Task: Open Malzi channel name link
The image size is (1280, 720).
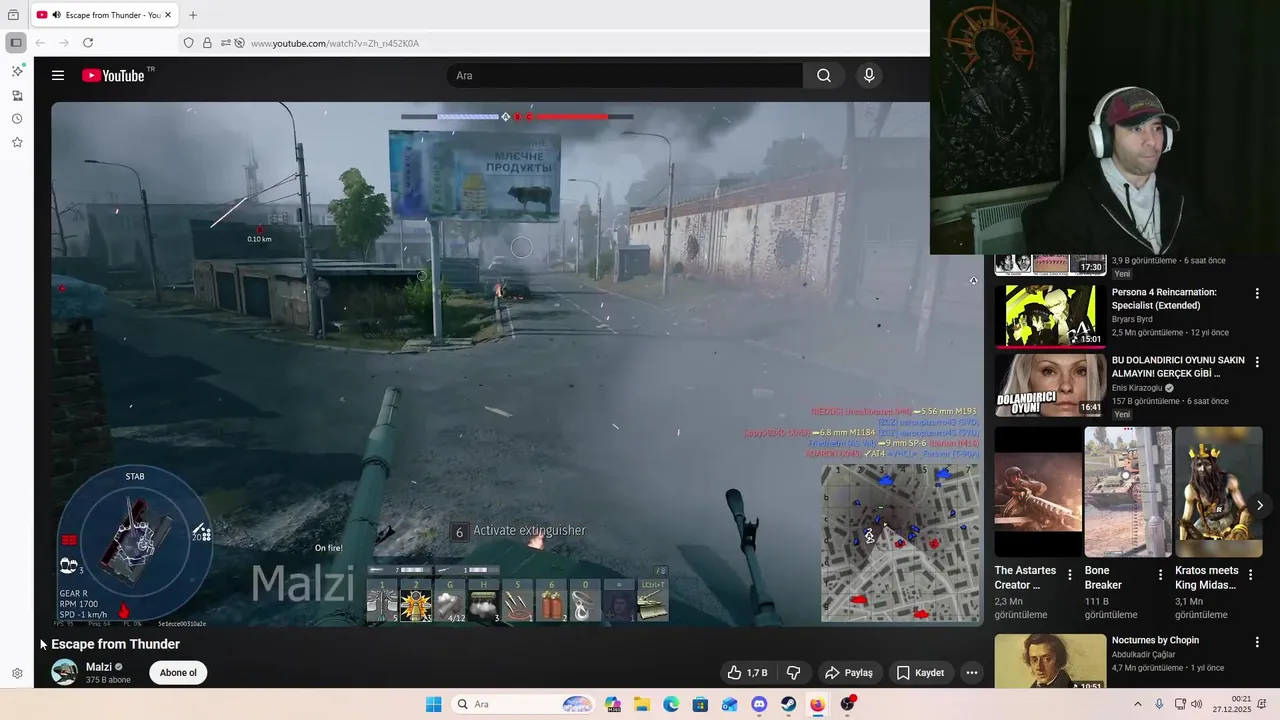Action: click(99, 667)
